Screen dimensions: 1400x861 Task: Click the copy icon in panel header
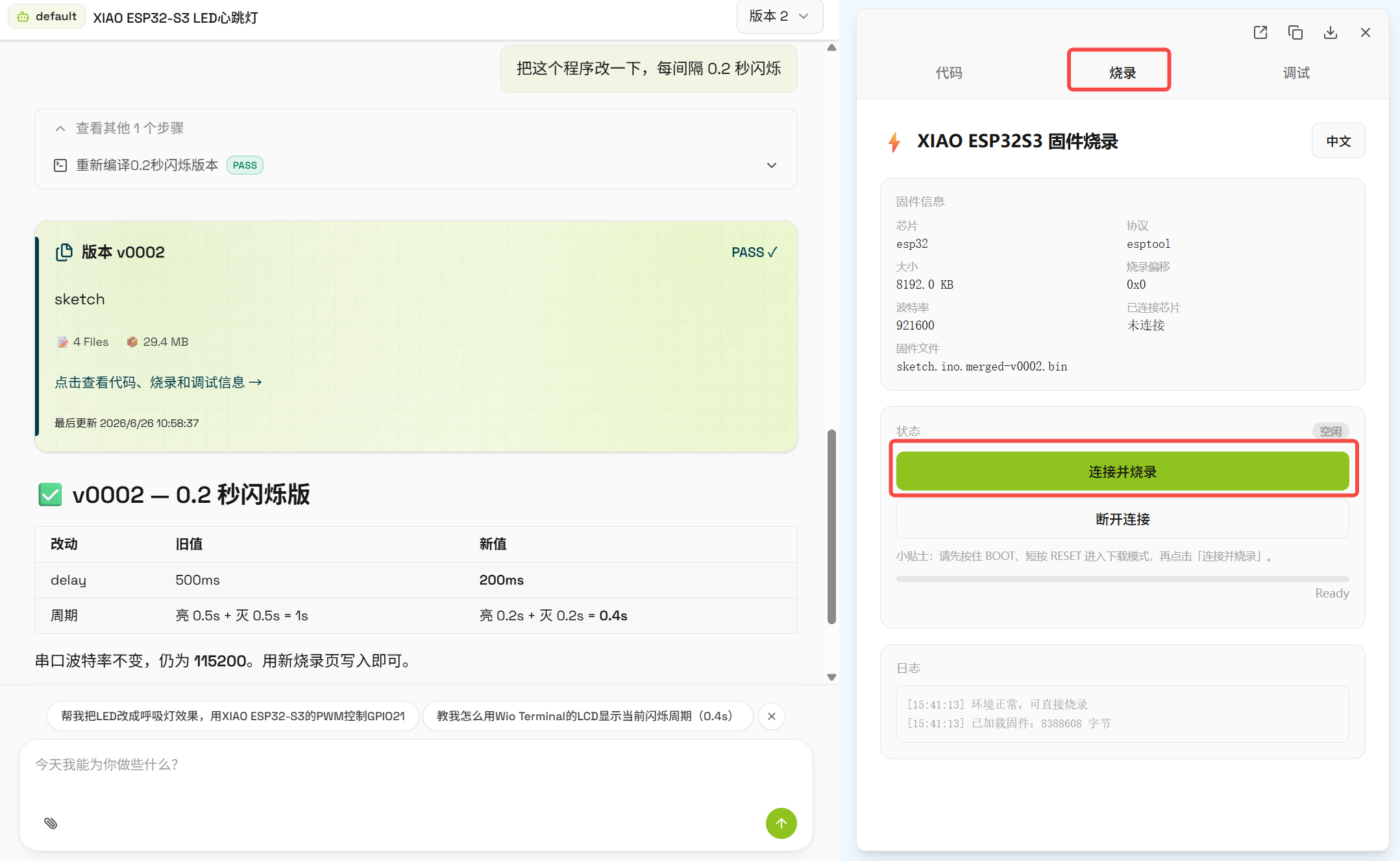click(x=1296, y=32)
